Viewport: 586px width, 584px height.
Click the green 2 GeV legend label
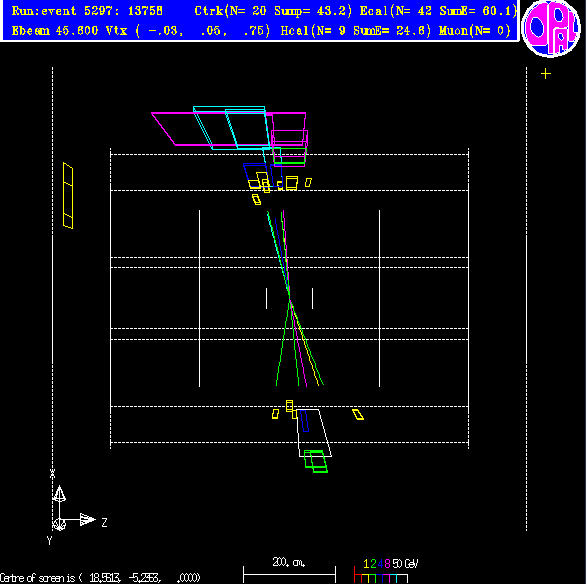373,563
